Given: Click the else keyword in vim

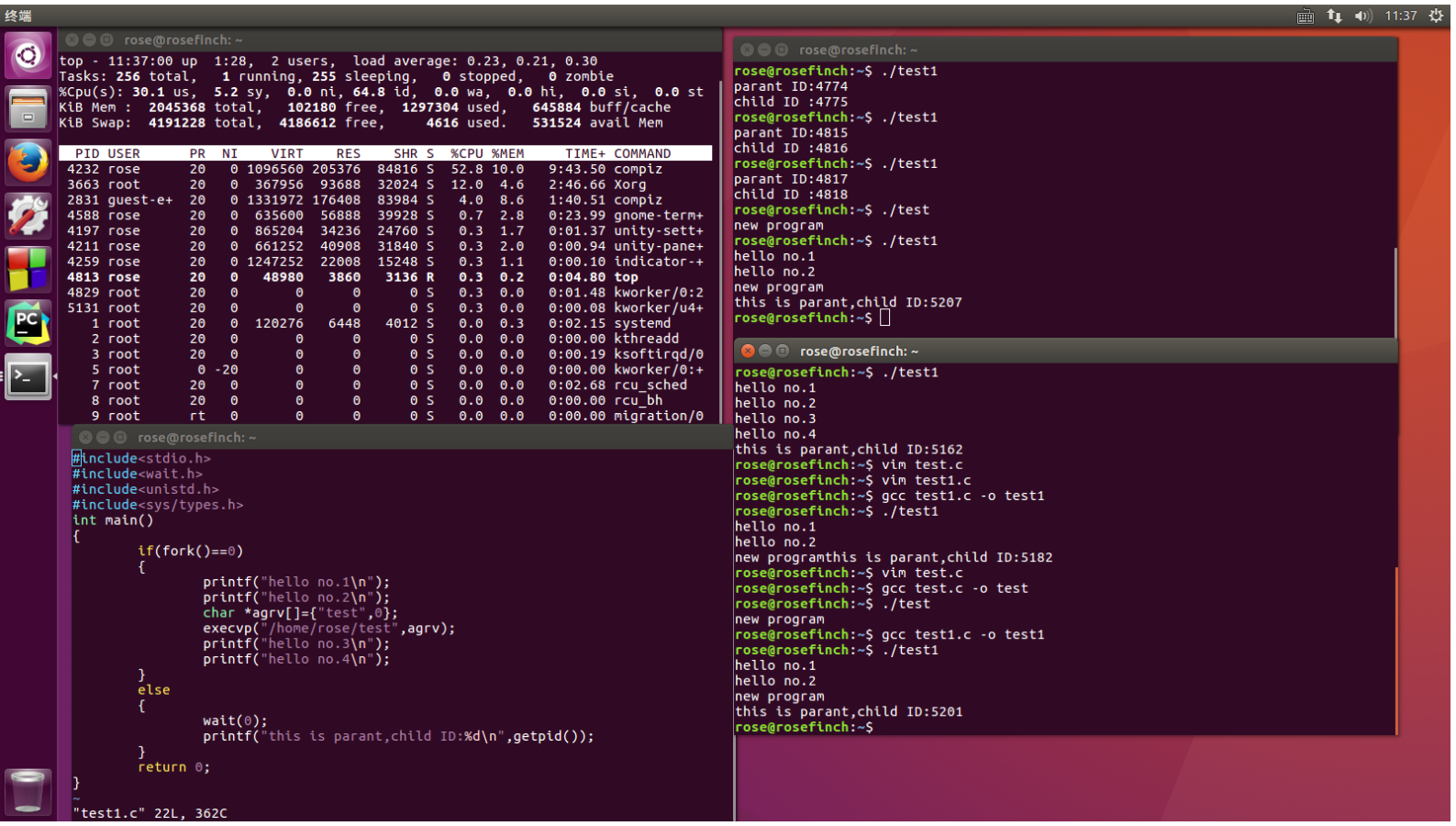Looking at the screenshot, I should click(154, 690).
